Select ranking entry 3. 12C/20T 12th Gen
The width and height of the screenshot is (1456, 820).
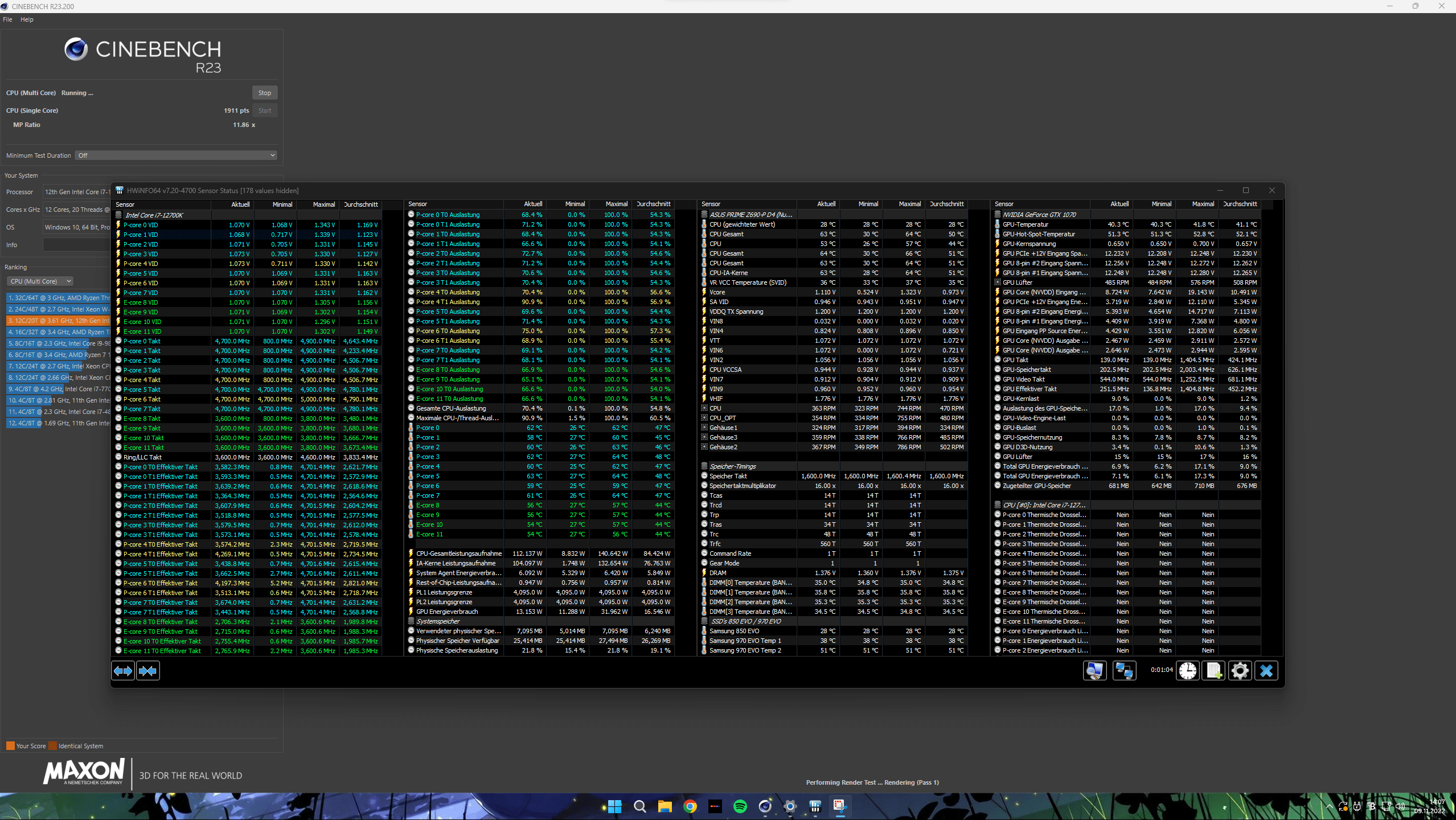click(x=59, y=321)
